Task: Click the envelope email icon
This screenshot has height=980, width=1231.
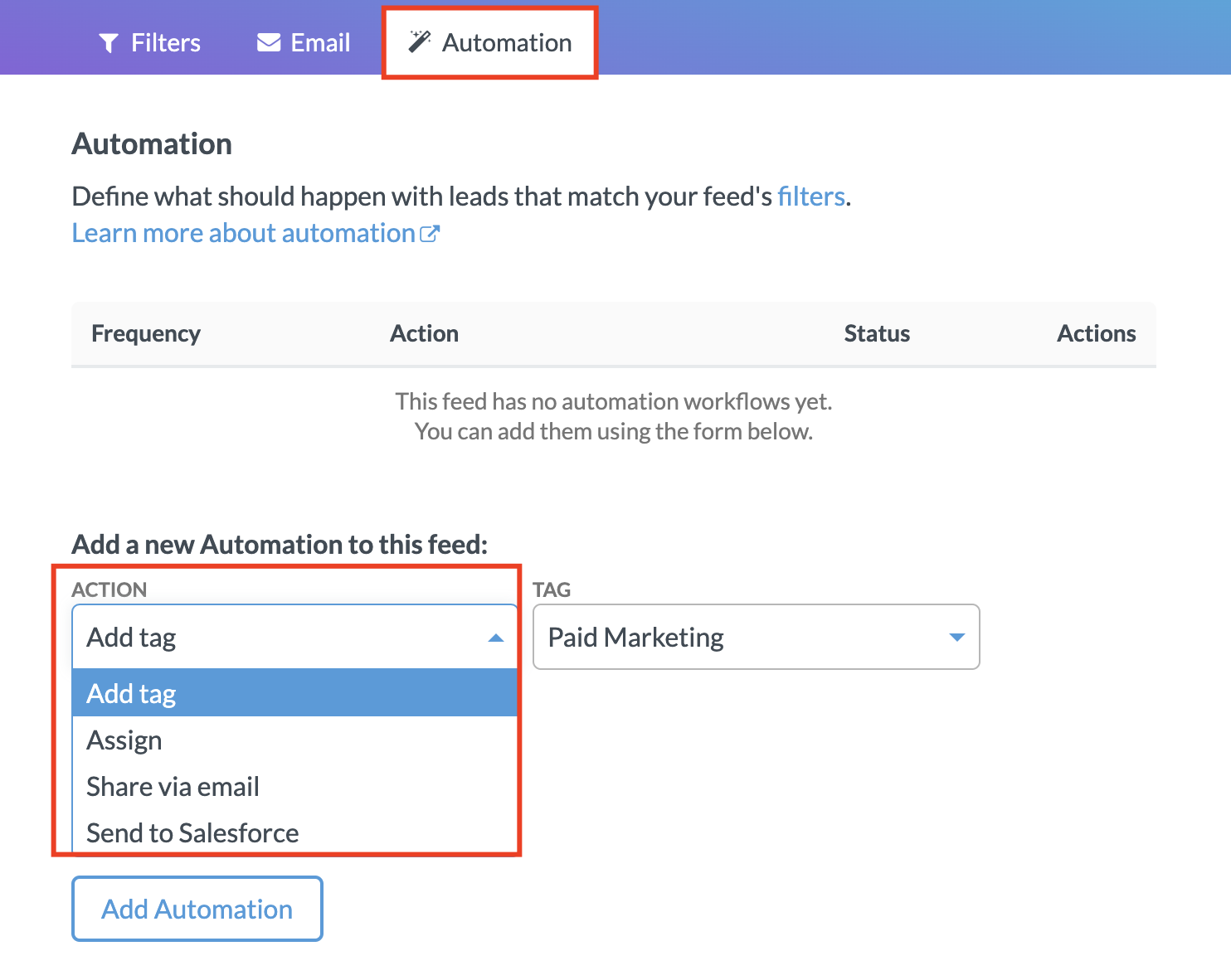Action: point(269,42)
